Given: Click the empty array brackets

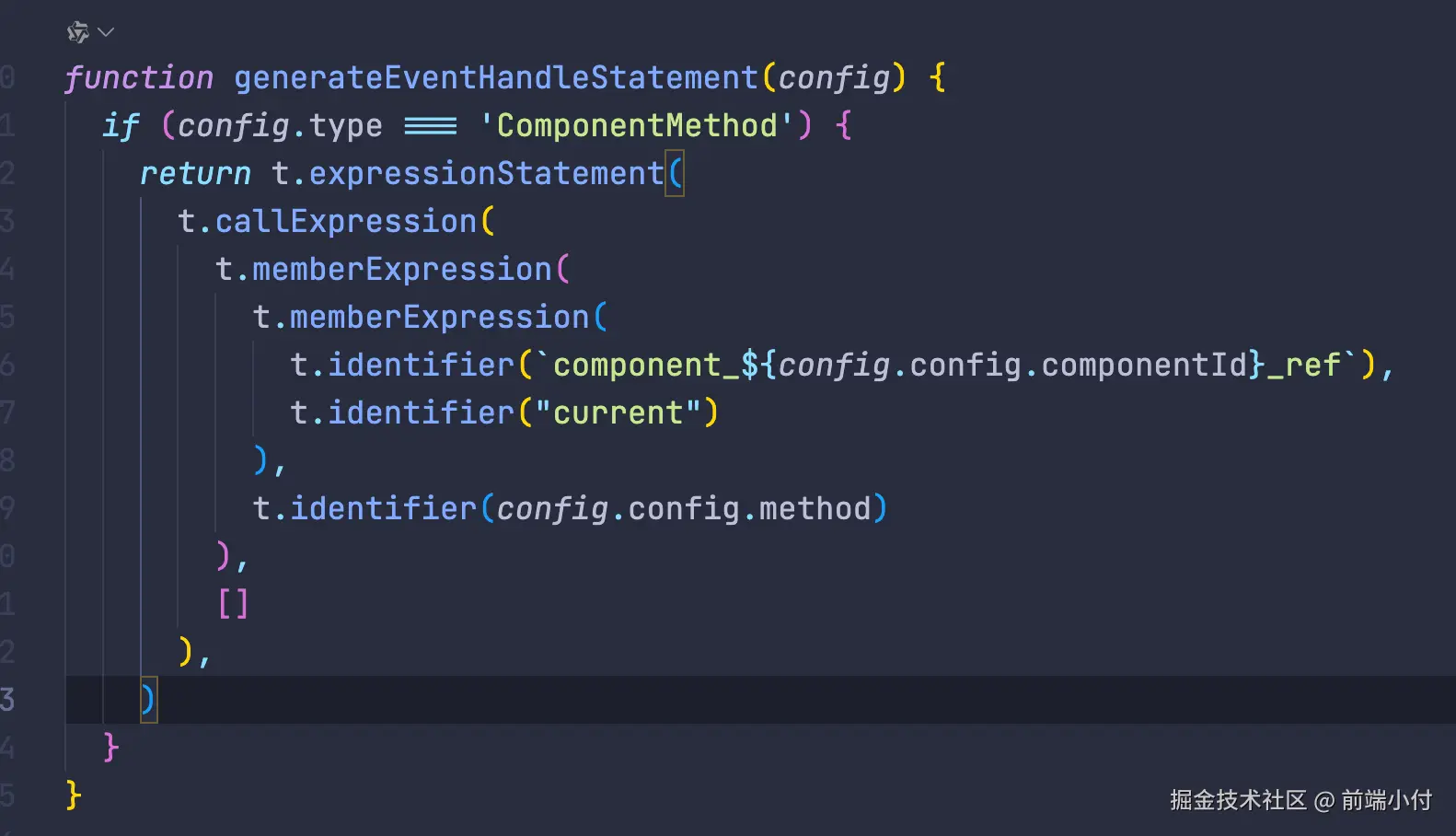Looking at the screenshot, I should (x=233, y=604).
